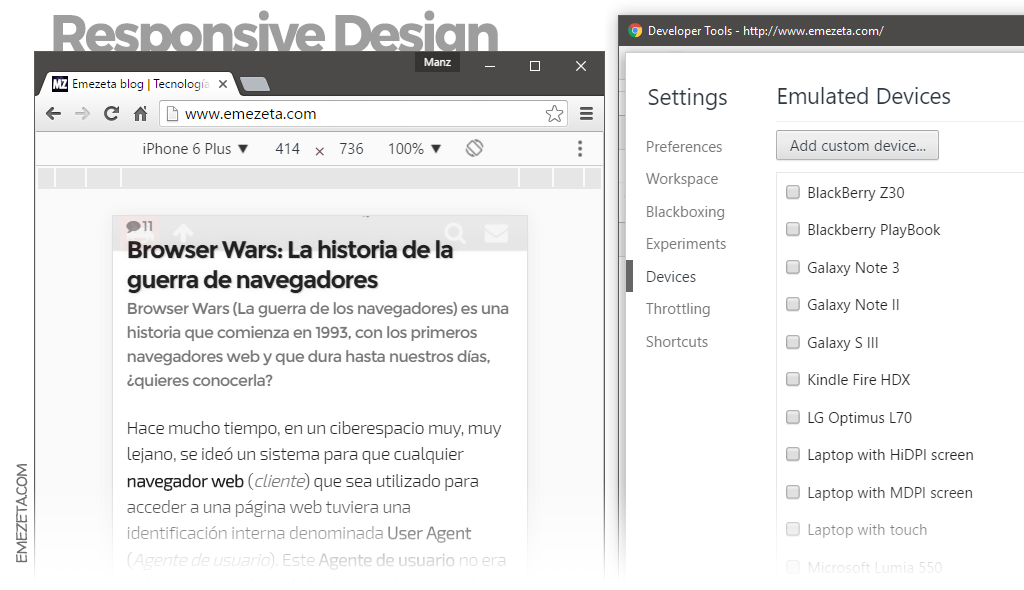Click the www.emezeta.com address bar
The height and width of the screenshot is (590, 1024).
point(363,114)
